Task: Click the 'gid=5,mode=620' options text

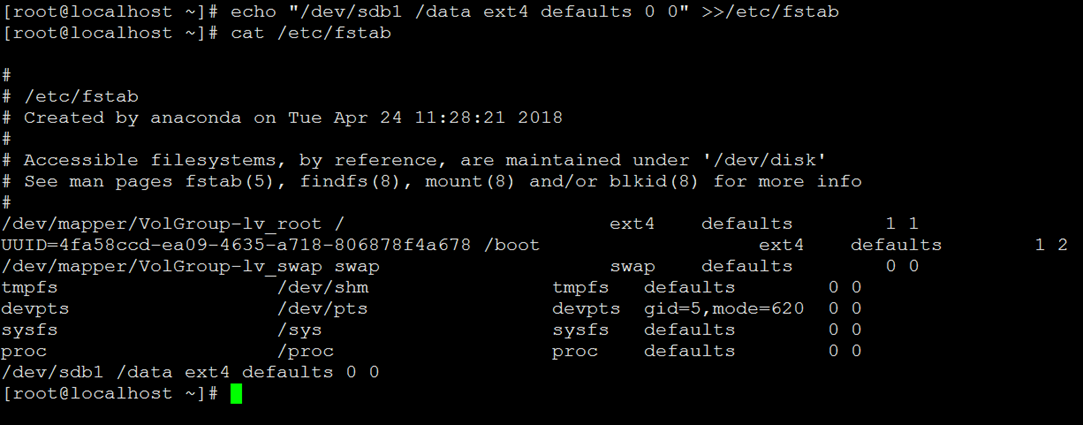Action: point(724,309)
